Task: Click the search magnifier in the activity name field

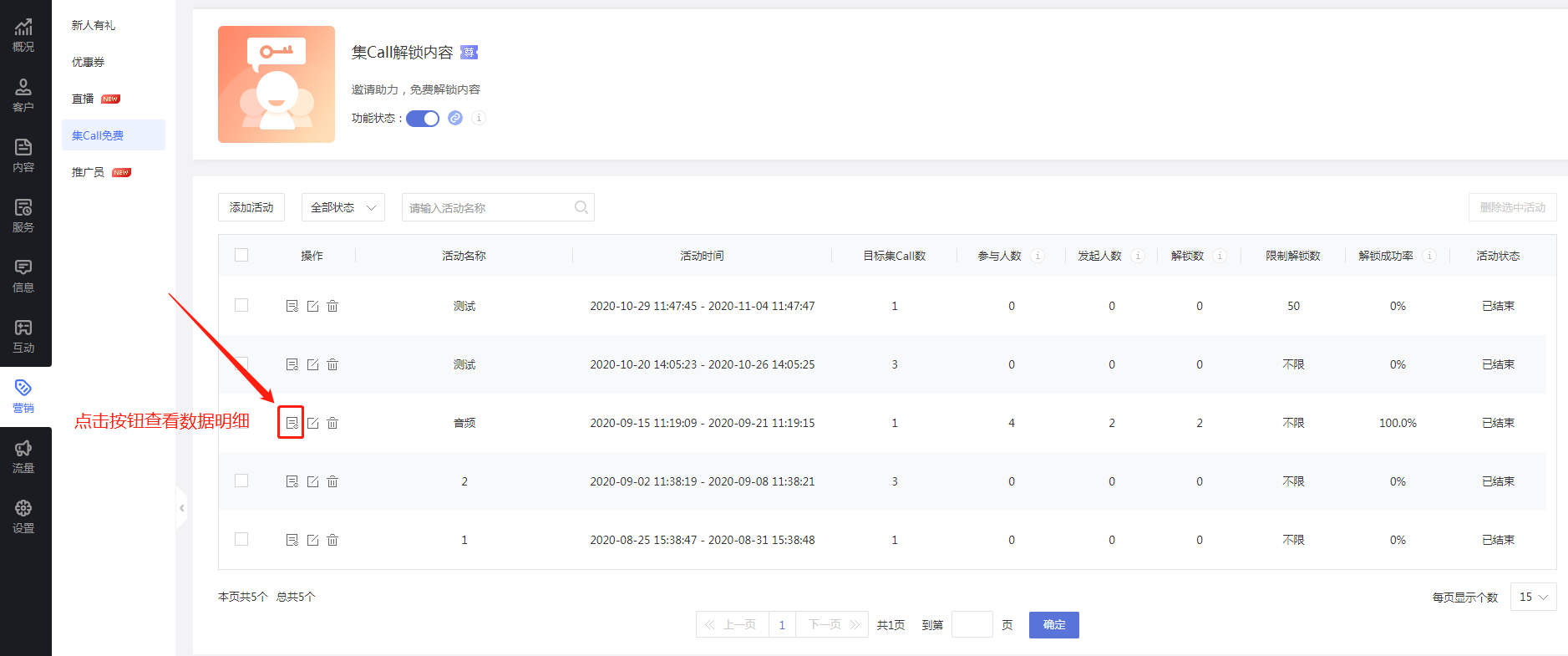Action: pyautogui.click(x=581, y=207)
